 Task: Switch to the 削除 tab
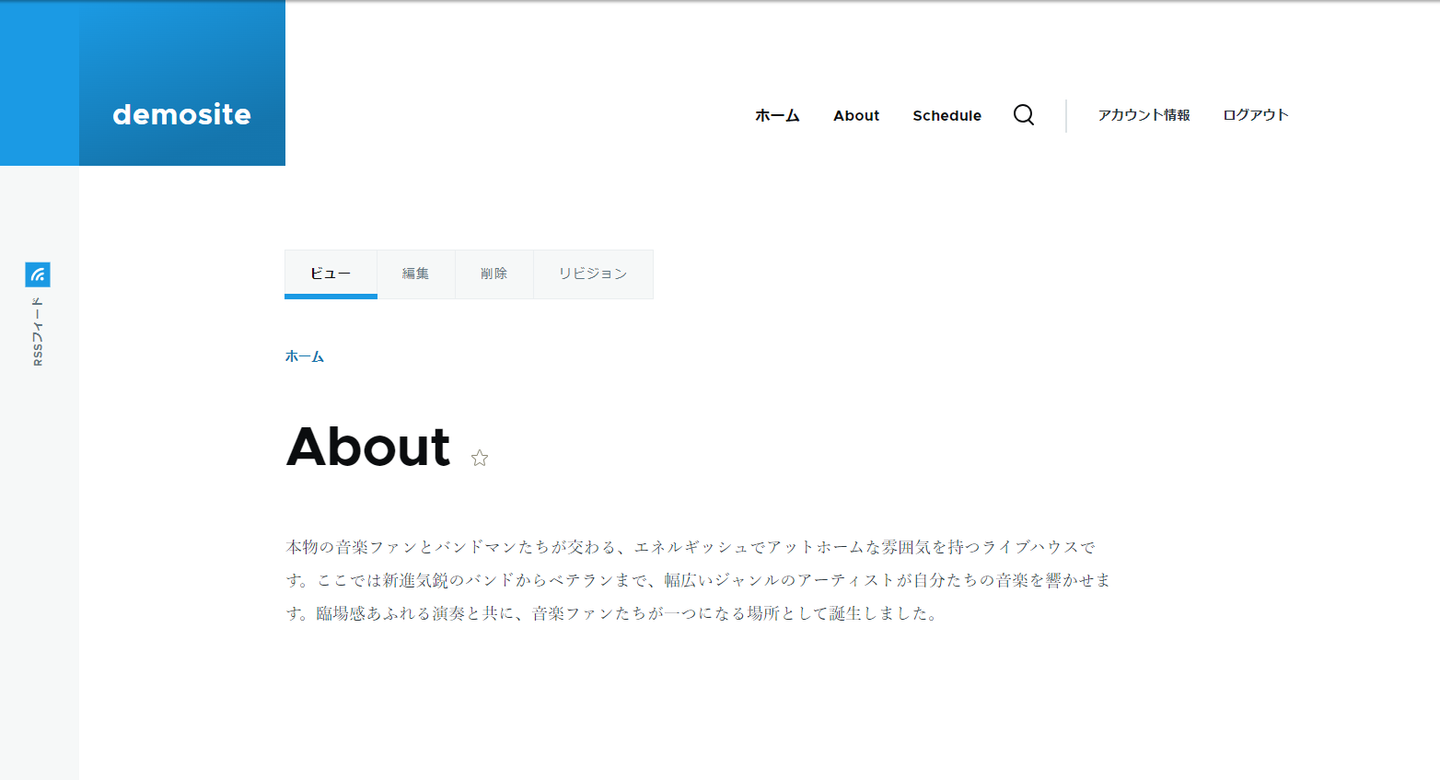(x=494, y=274)
